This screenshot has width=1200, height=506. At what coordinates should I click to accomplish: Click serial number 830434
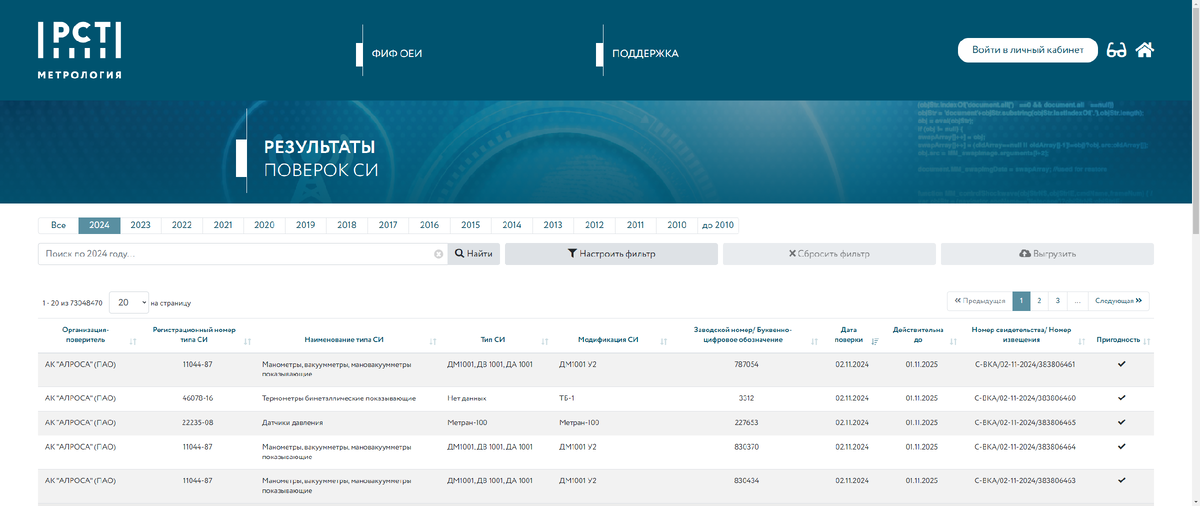(x=746, y=481)
